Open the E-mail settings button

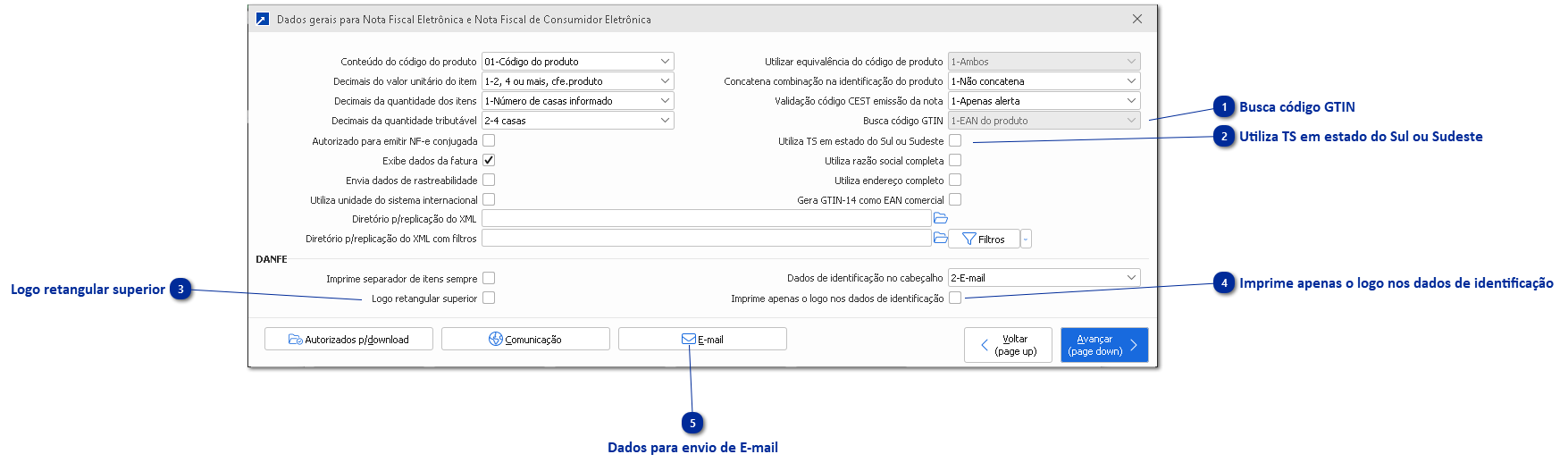[702, 339]
